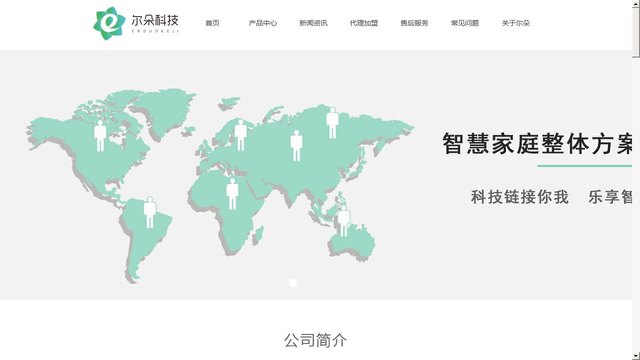Open 常见问题 in the navigation bar

465,23
